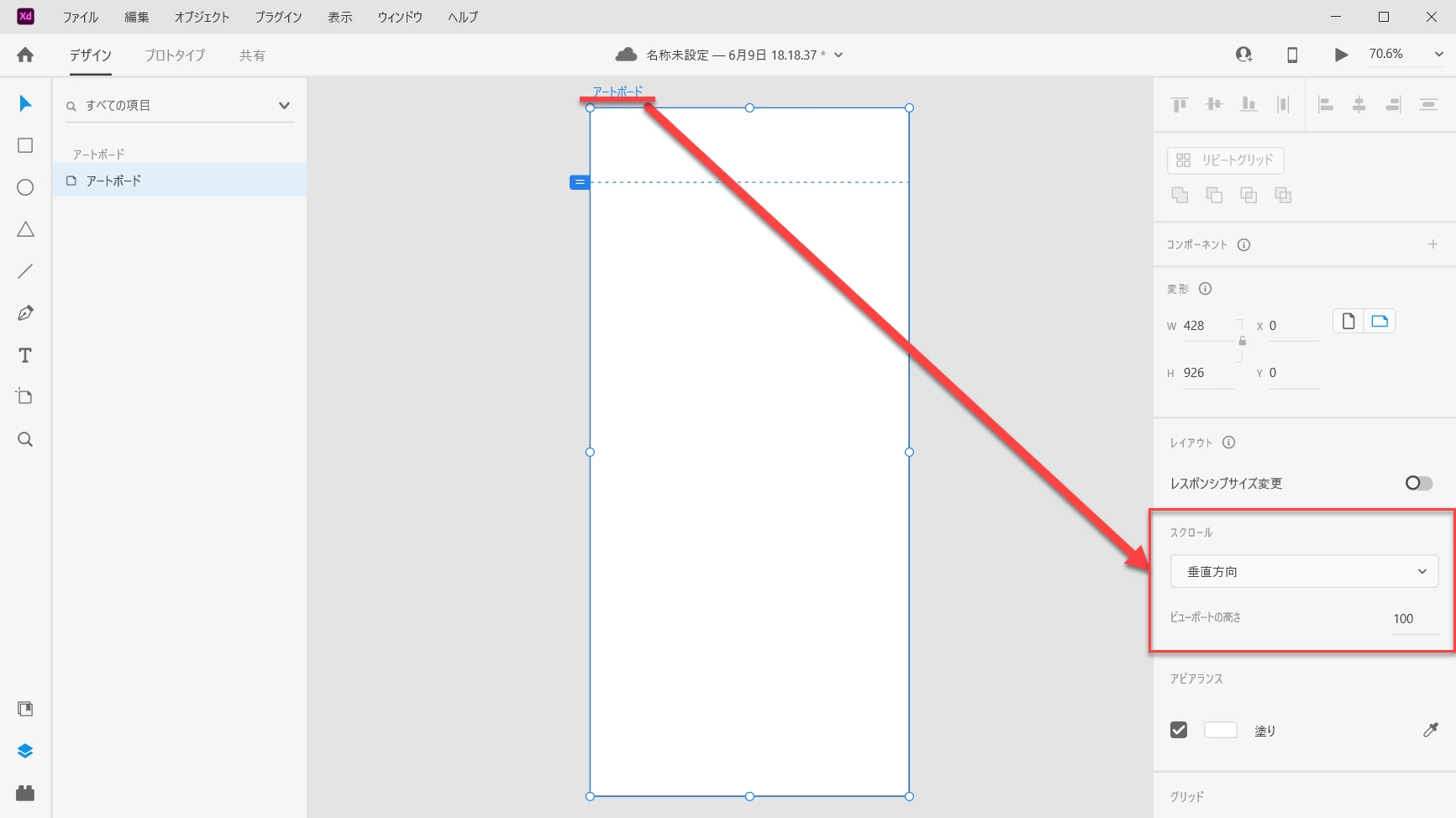Click the H height field 926
This screenshot has width=1456, height=818.
tap(1208, 373)
